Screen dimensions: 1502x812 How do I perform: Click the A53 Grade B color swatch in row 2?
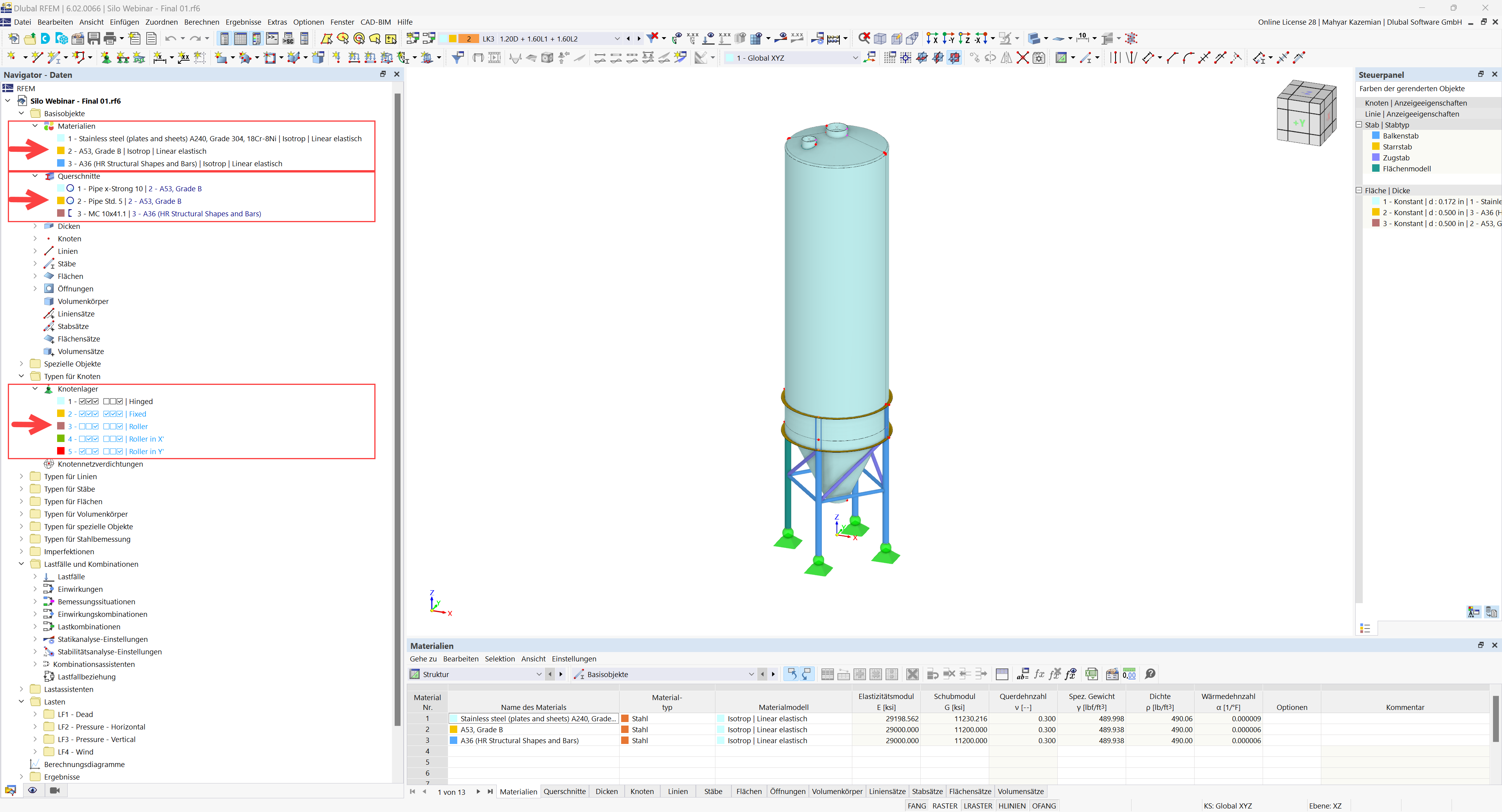tap(454, 730)
